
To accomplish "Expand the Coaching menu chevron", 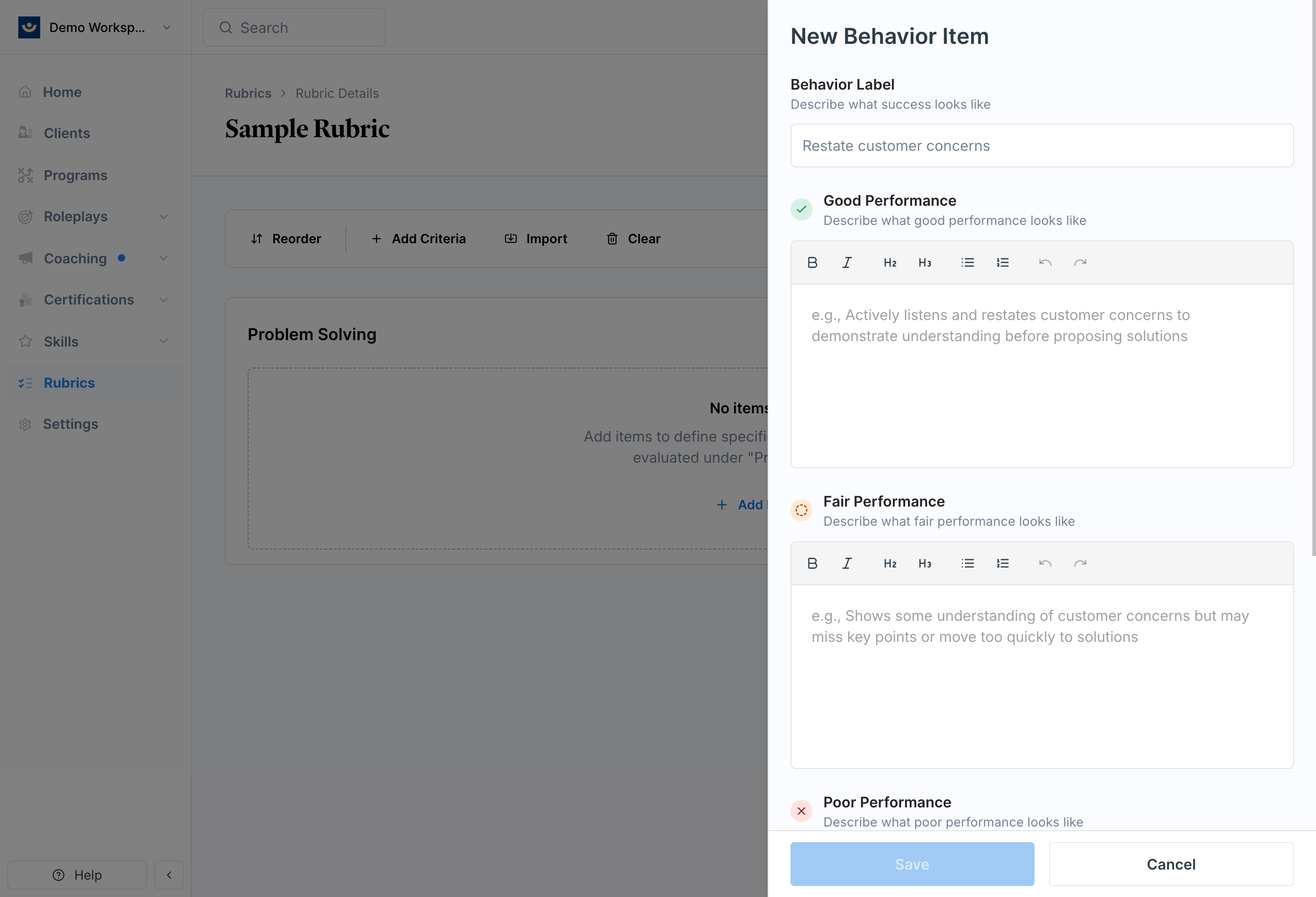I will pos(164,258).
